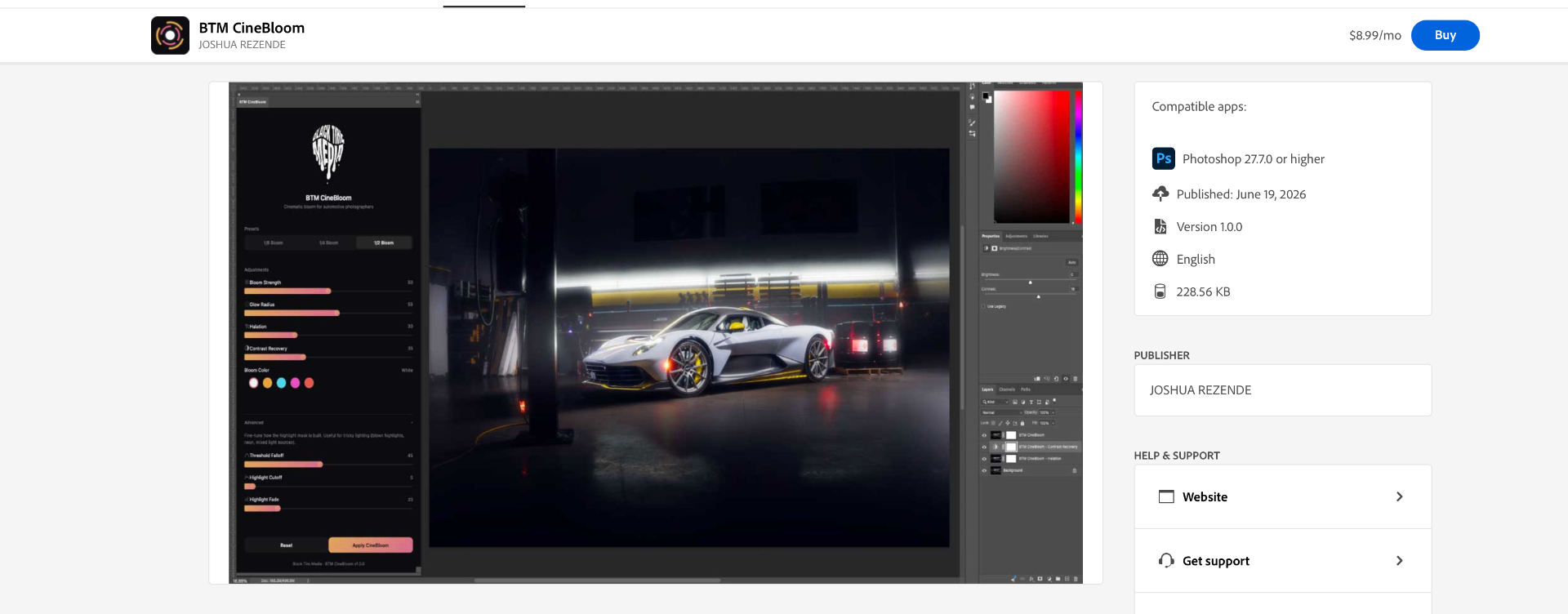Open the Photoshop plugin screenshot preview
Viewport: 1568px width, 614px height.
click(656, 332)
